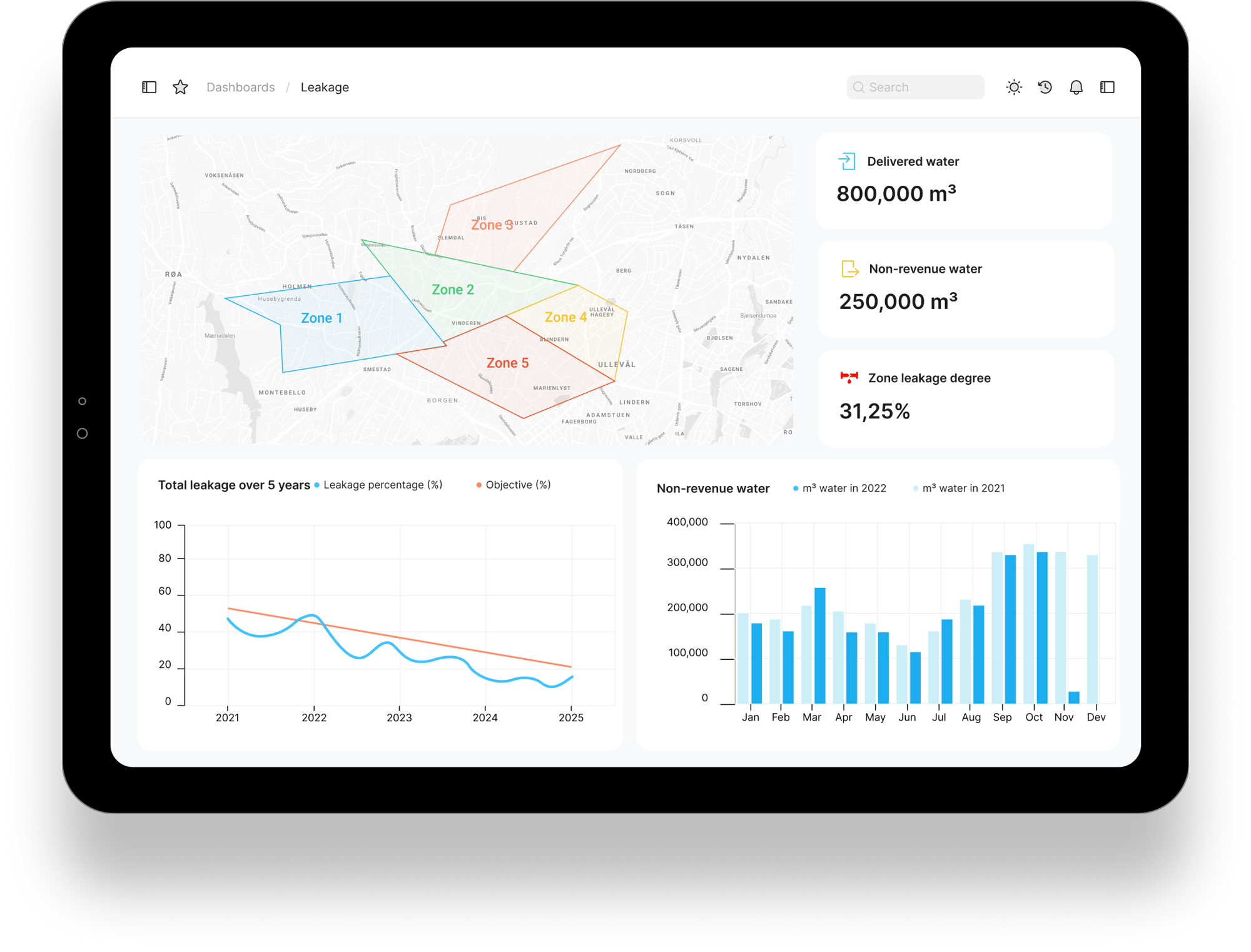Image resolution: width=1251 pixels, height=952 pixels.
Task: Click the red Zone leakage pipe icon
Action: click(849, 377)
